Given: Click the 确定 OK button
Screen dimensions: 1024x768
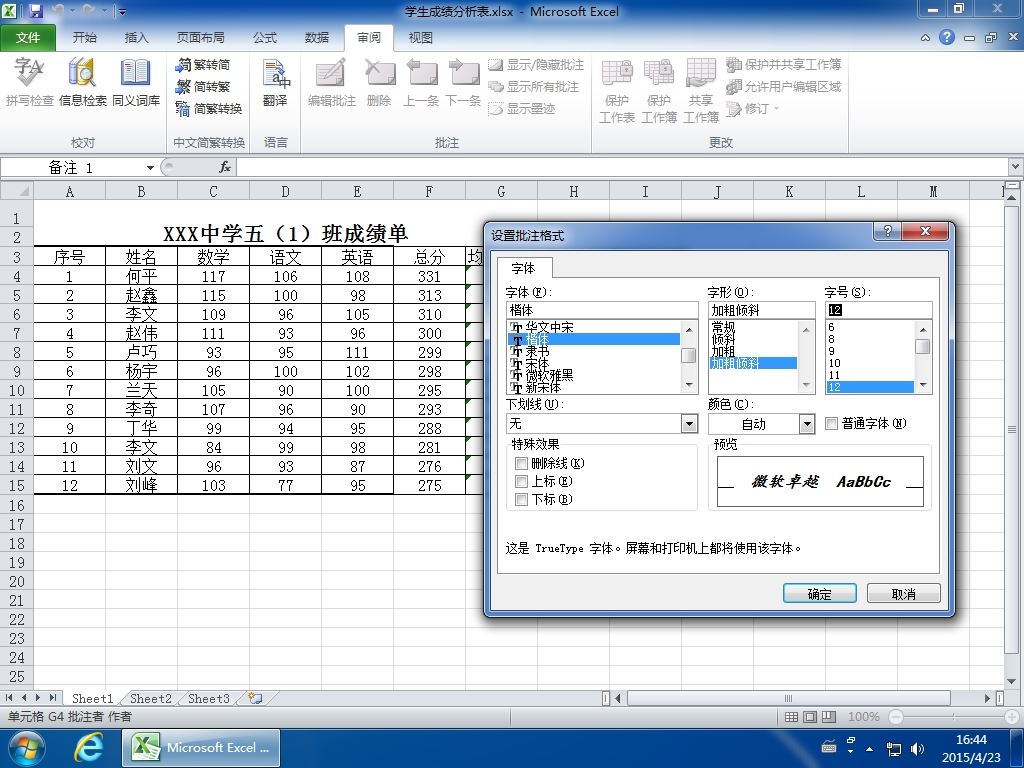Looking at the screenshot, I should 820,594.
